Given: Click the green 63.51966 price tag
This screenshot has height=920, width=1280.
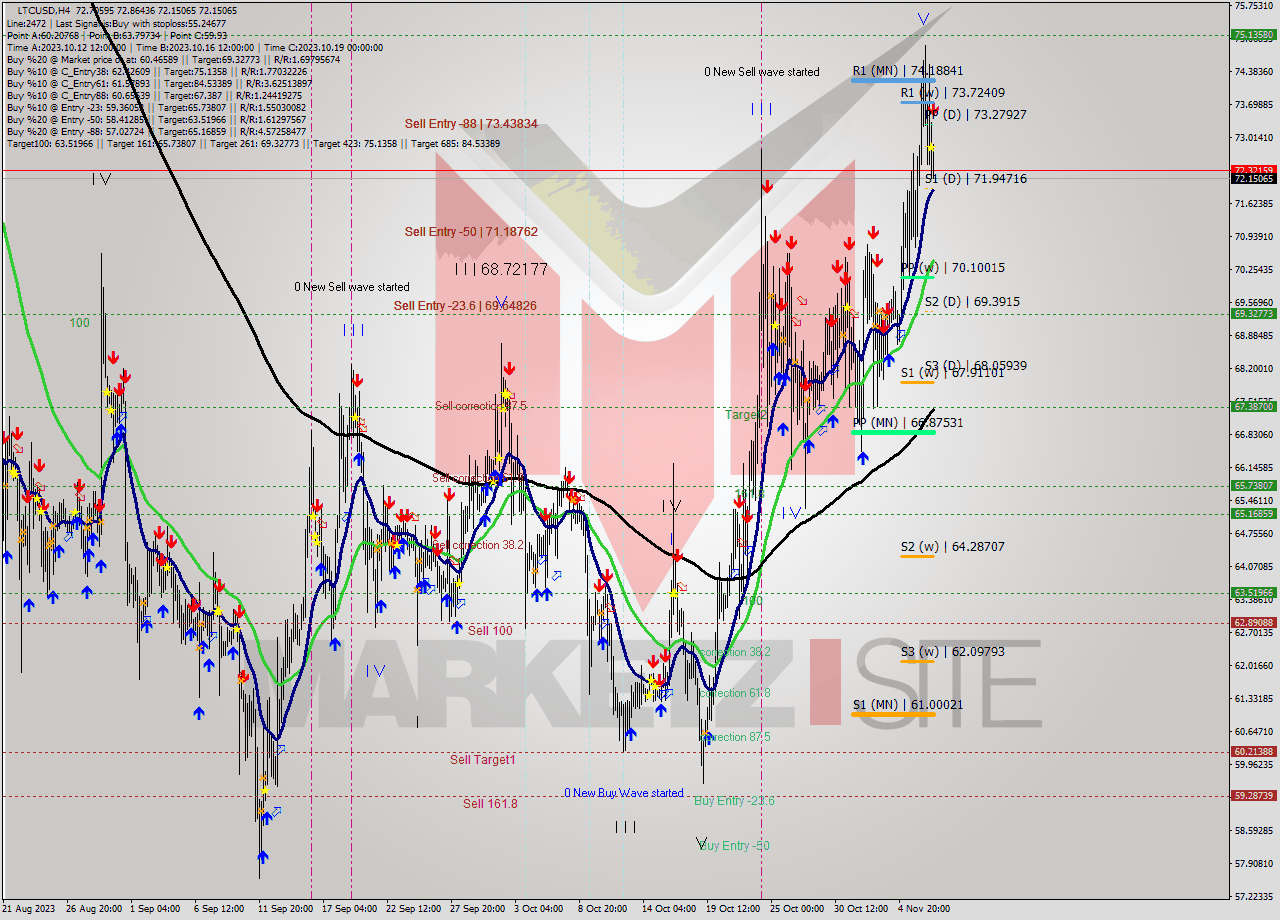Looking at the screenshot, I should point(1253,592).
